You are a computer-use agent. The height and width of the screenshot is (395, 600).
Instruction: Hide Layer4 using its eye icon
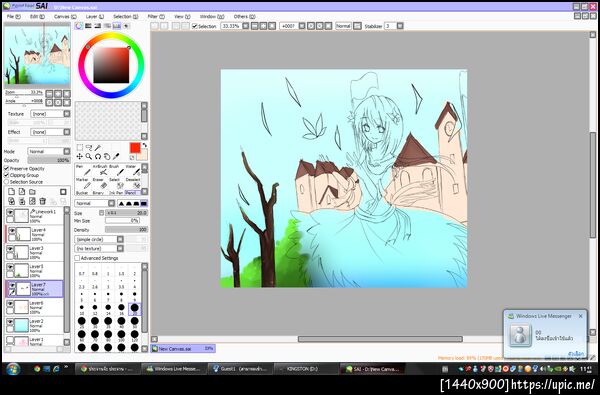coord(12,230)
